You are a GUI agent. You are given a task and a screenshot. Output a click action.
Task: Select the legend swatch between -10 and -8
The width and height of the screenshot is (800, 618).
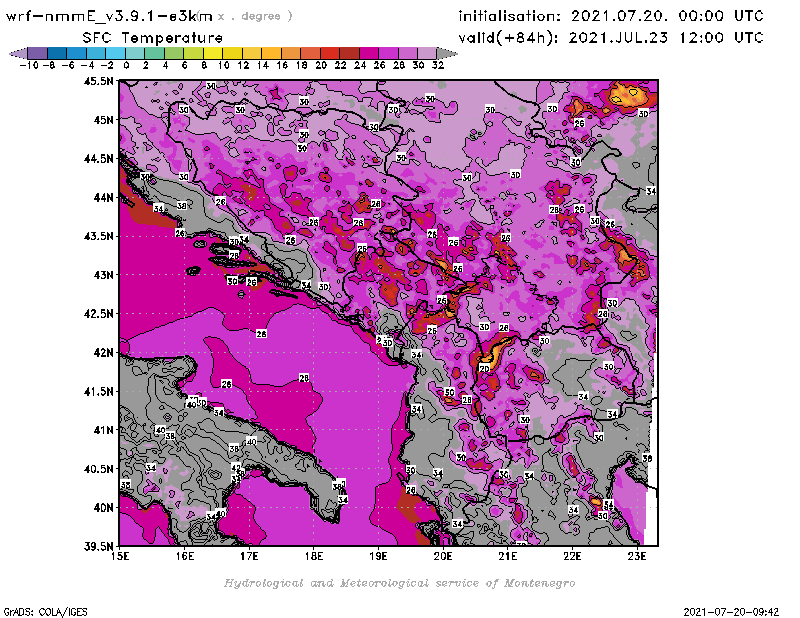point(37,53)
